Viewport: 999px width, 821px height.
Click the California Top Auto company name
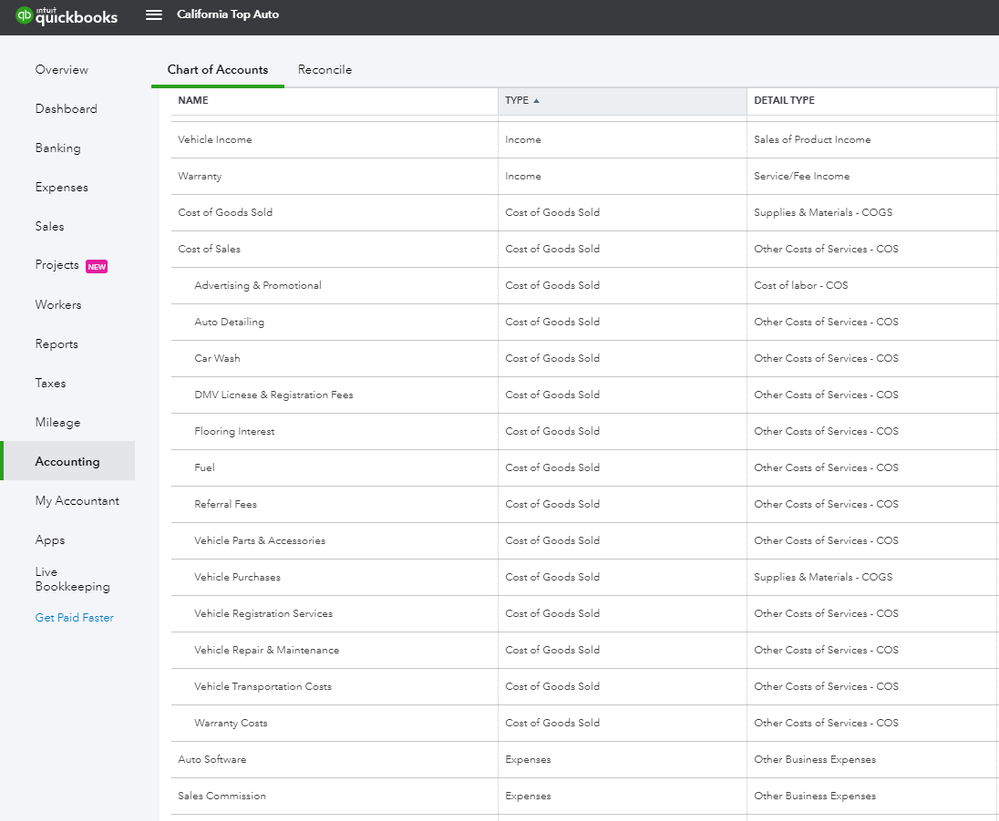coord(228,15)
